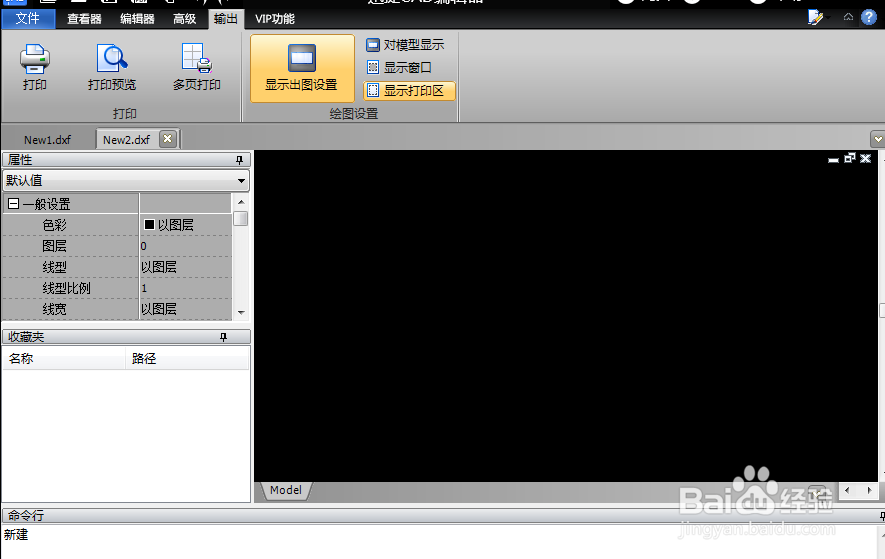Click the Print (打印) printer icon
The width and height of the screenshot is (885, 559).
(x=34, y=59)
